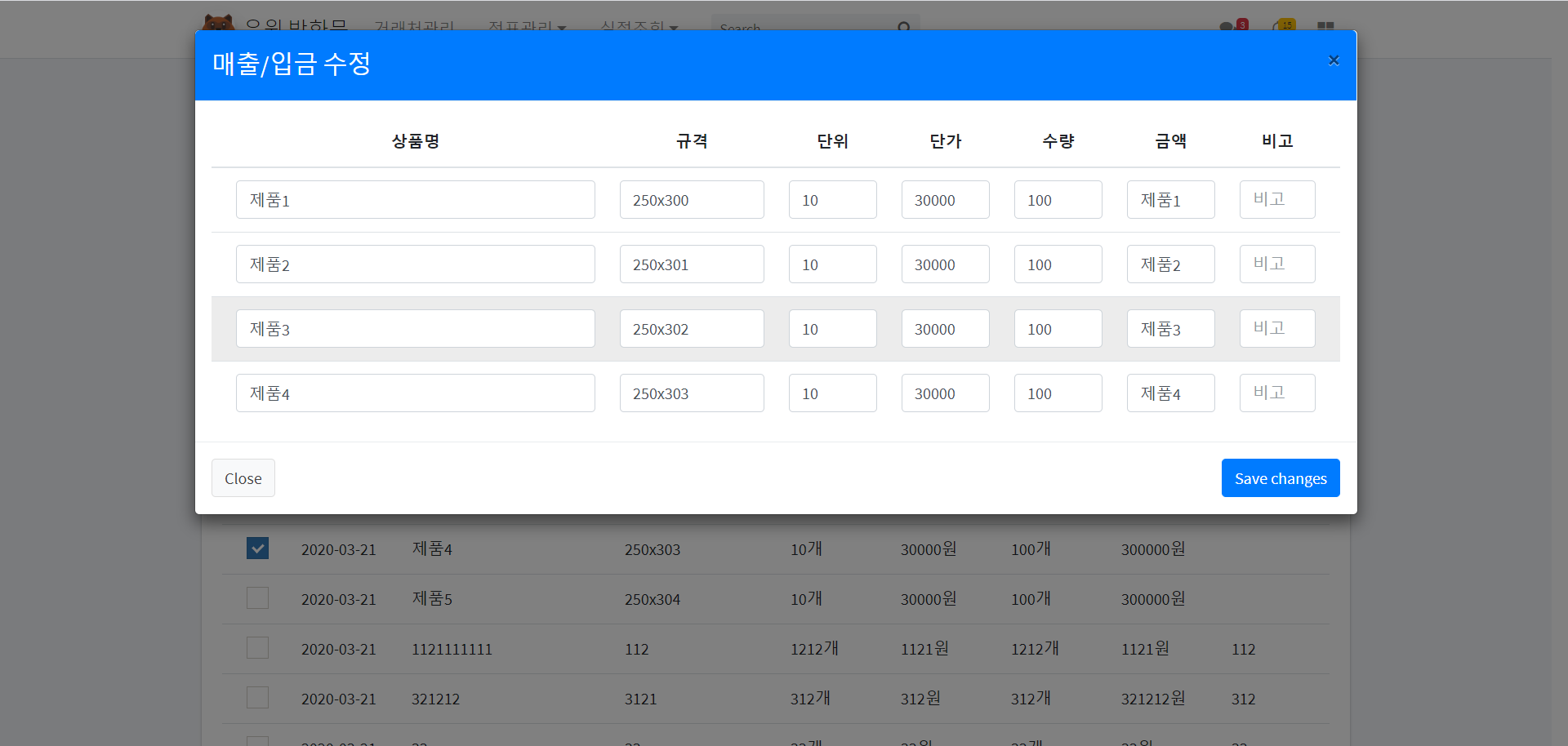Focus the 제품3 상품명 input field
Viewport: 1568px width, 746px height.
click(x=416, y=329)
